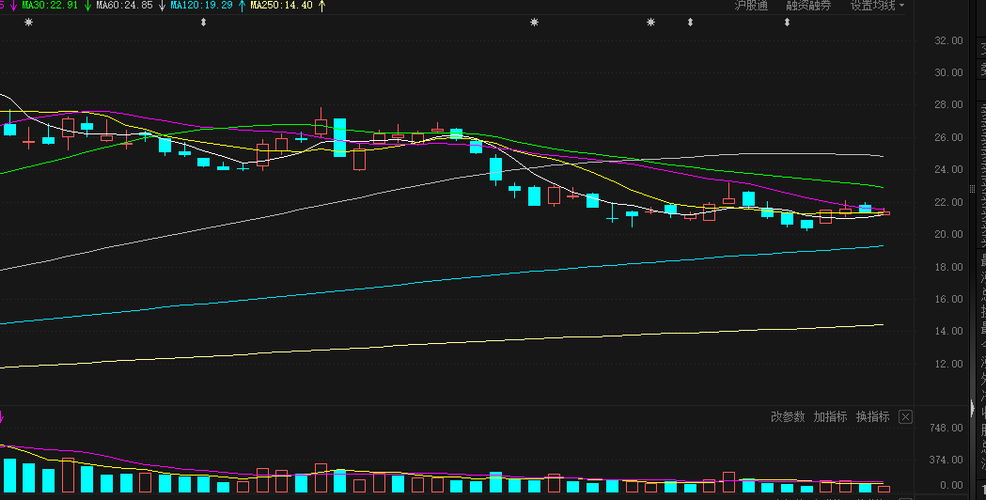Click the 16.00 price axis label
The width and height of the screenshot is (986, 500).
949,299
